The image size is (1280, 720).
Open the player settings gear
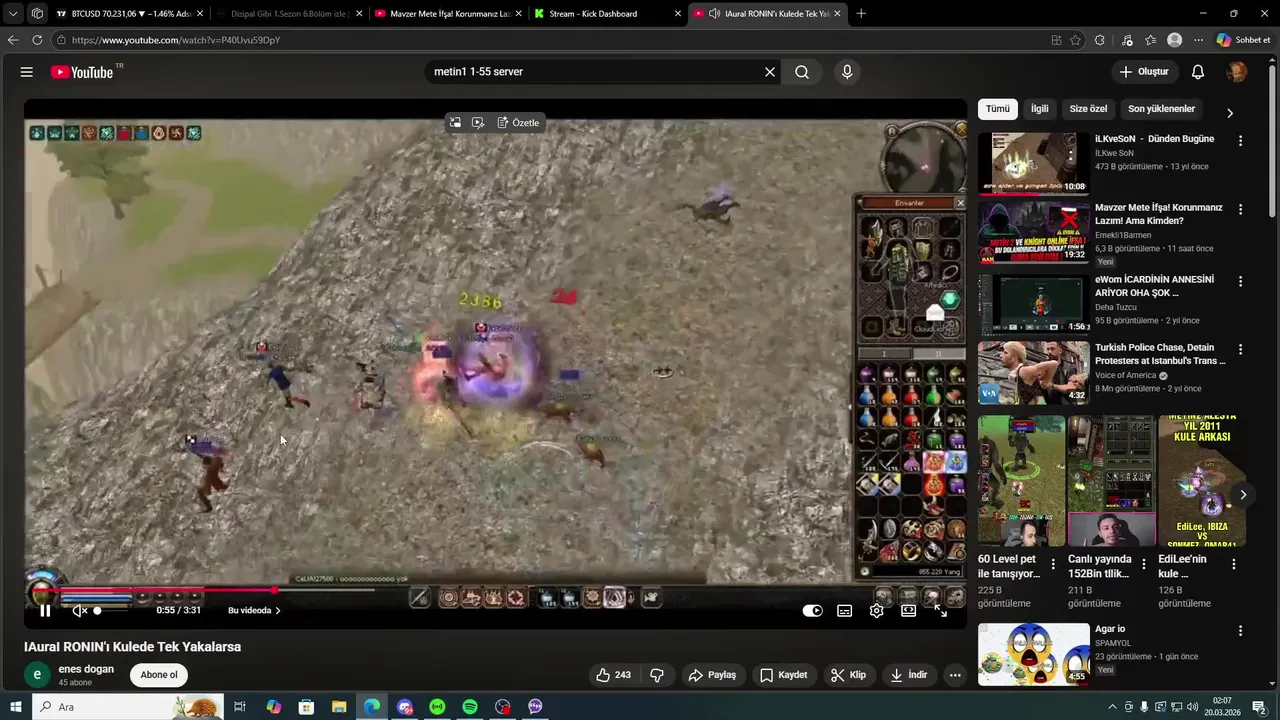click(x=877, y=610)
